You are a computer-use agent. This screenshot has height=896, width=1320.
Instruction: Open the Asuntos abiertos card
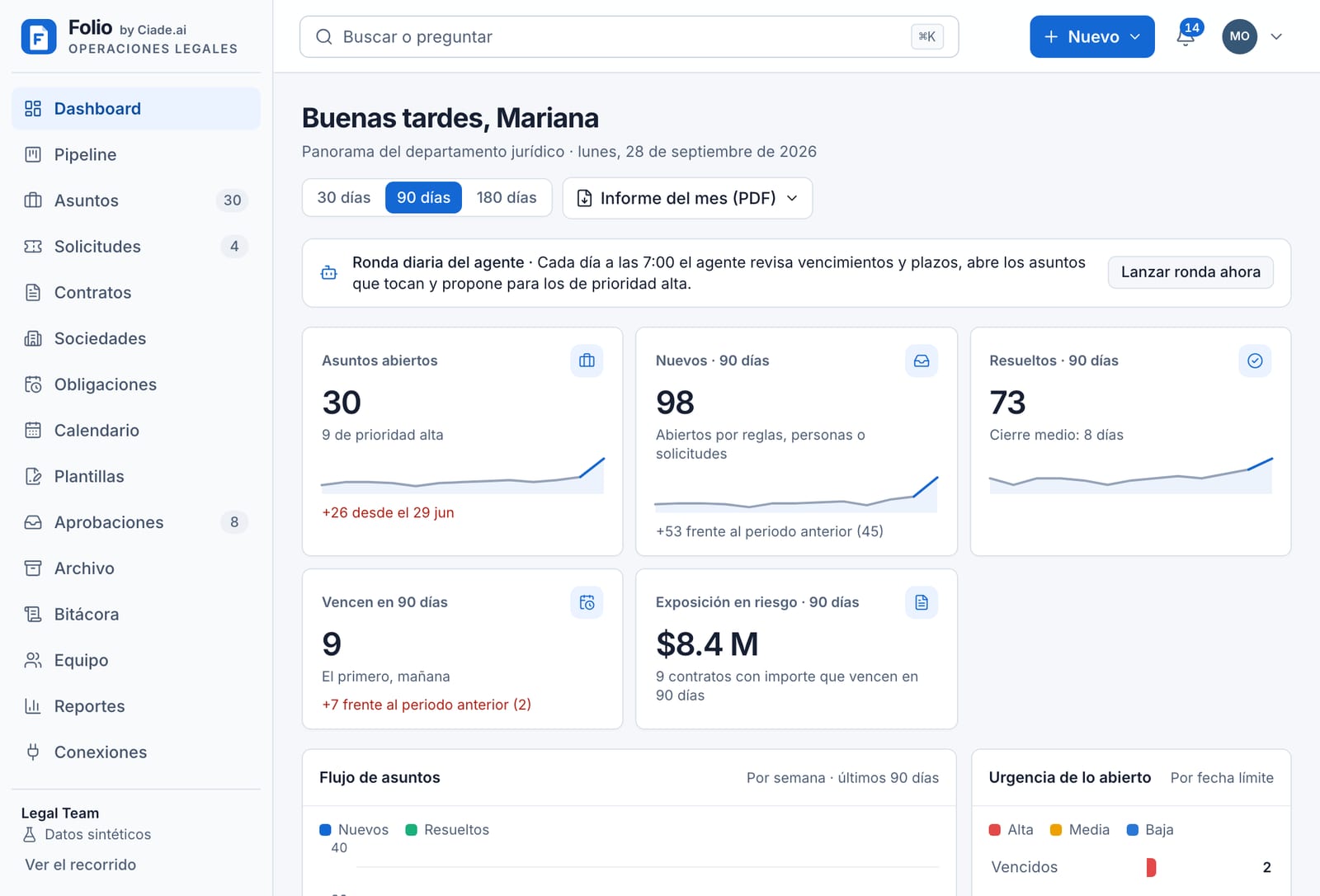pos(462,441)
